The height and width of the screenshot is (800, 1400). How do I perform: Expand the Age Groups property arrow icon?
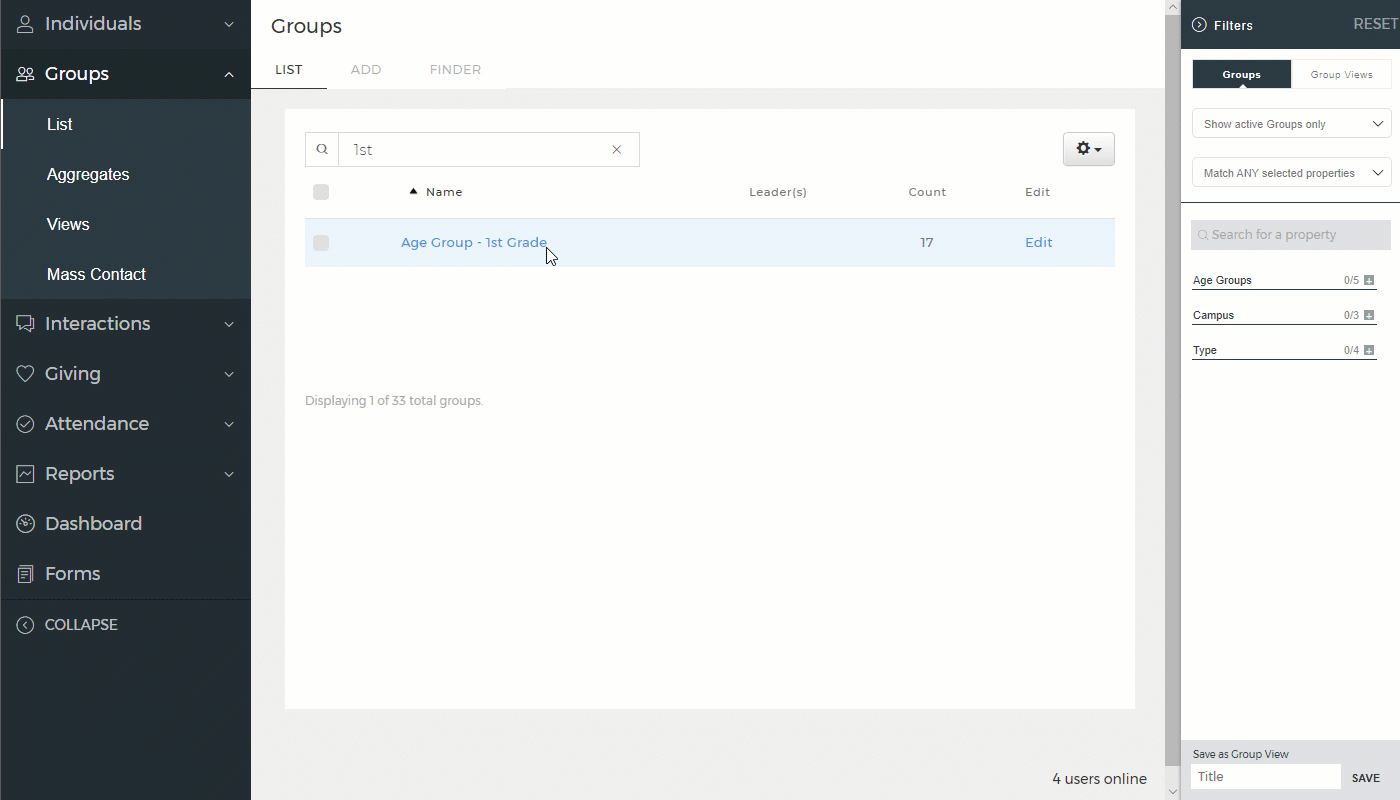tap(1369, 281)
